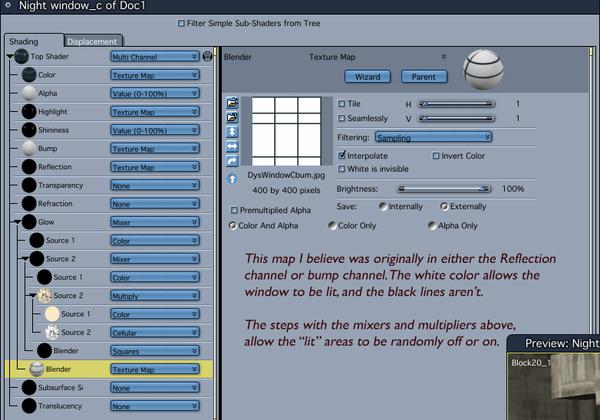Click the Reflection channel sphere icon
This screenshot has width=600, height=420.
pos(29,166)
